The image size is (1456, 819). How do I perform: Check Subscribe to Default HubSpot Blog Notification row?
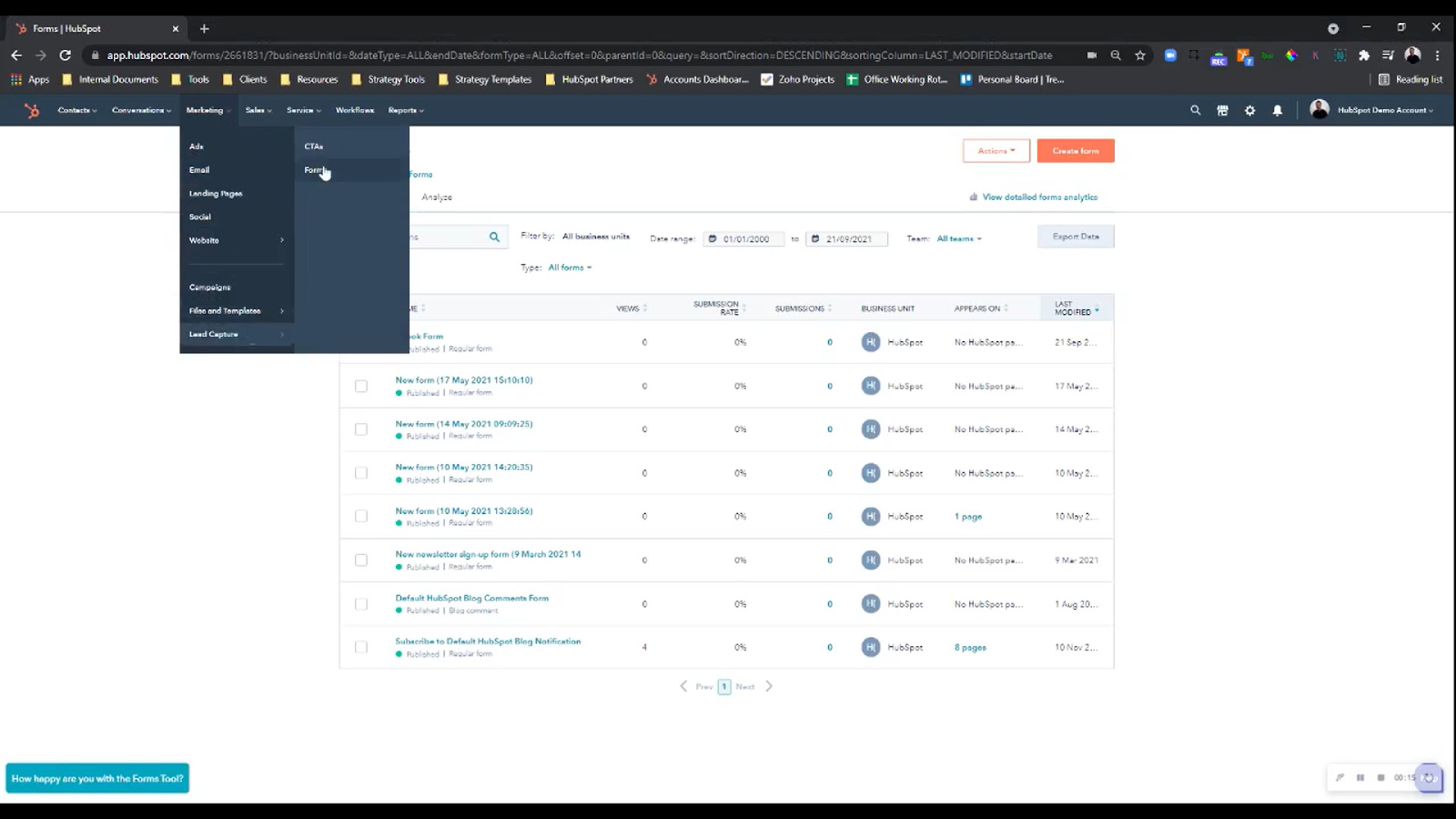361,647
